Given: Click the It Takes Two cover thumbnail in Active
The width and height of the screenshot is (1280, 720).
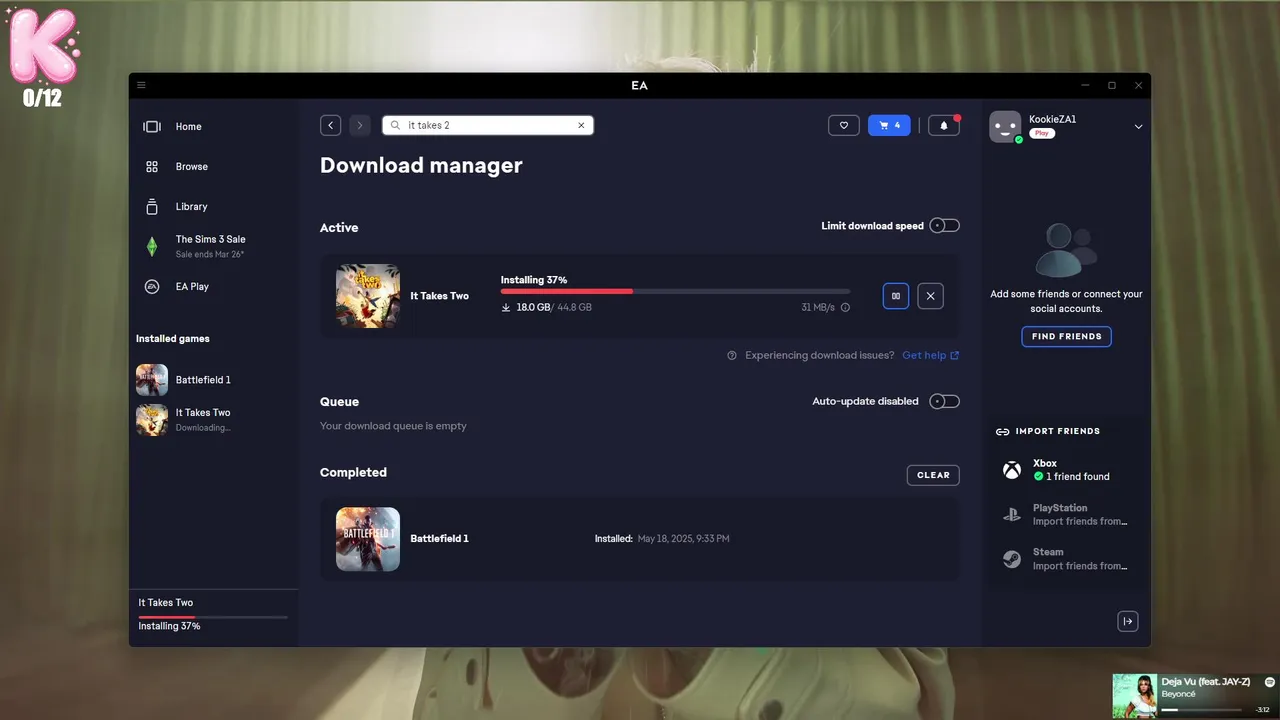Looking at the screenshot, I should [x=368, y=296].
